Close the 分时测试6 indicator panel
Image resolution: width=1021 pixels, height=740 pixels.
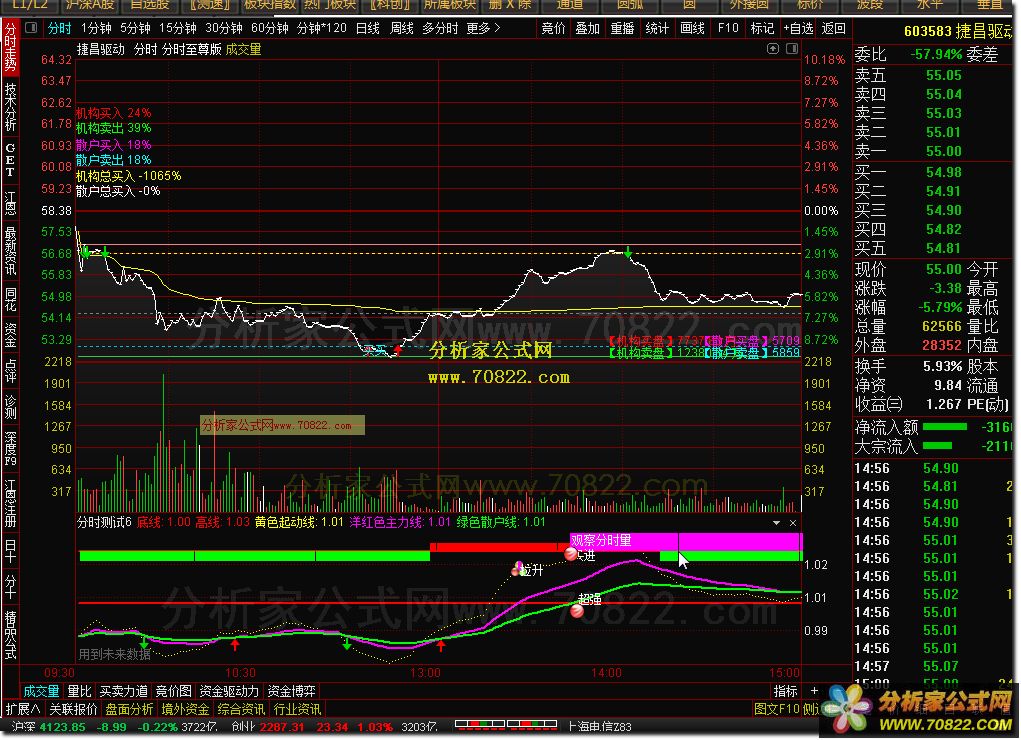point(793,523)
